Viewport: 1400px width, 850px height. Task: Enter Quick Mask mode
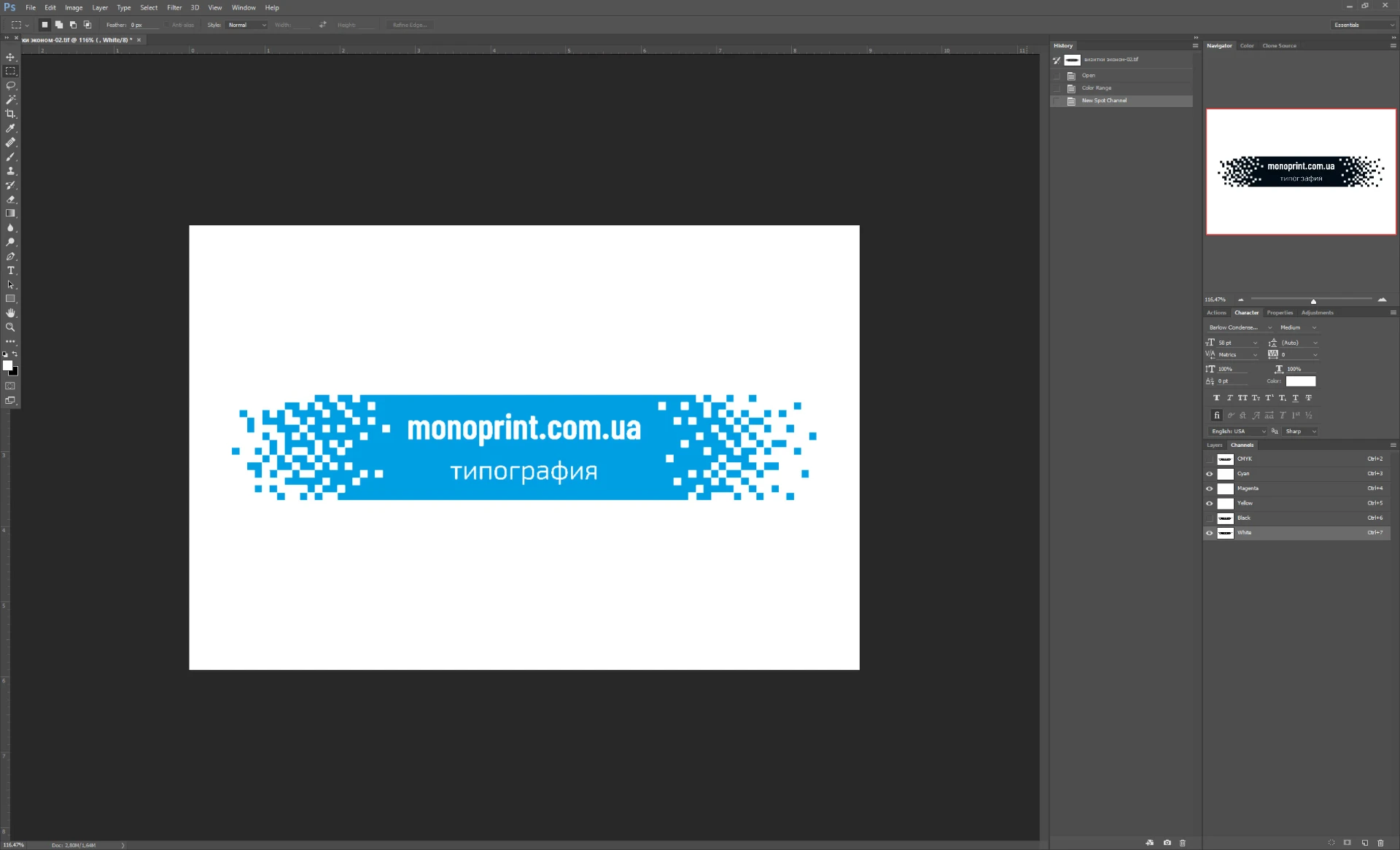[x=10, y=386]
